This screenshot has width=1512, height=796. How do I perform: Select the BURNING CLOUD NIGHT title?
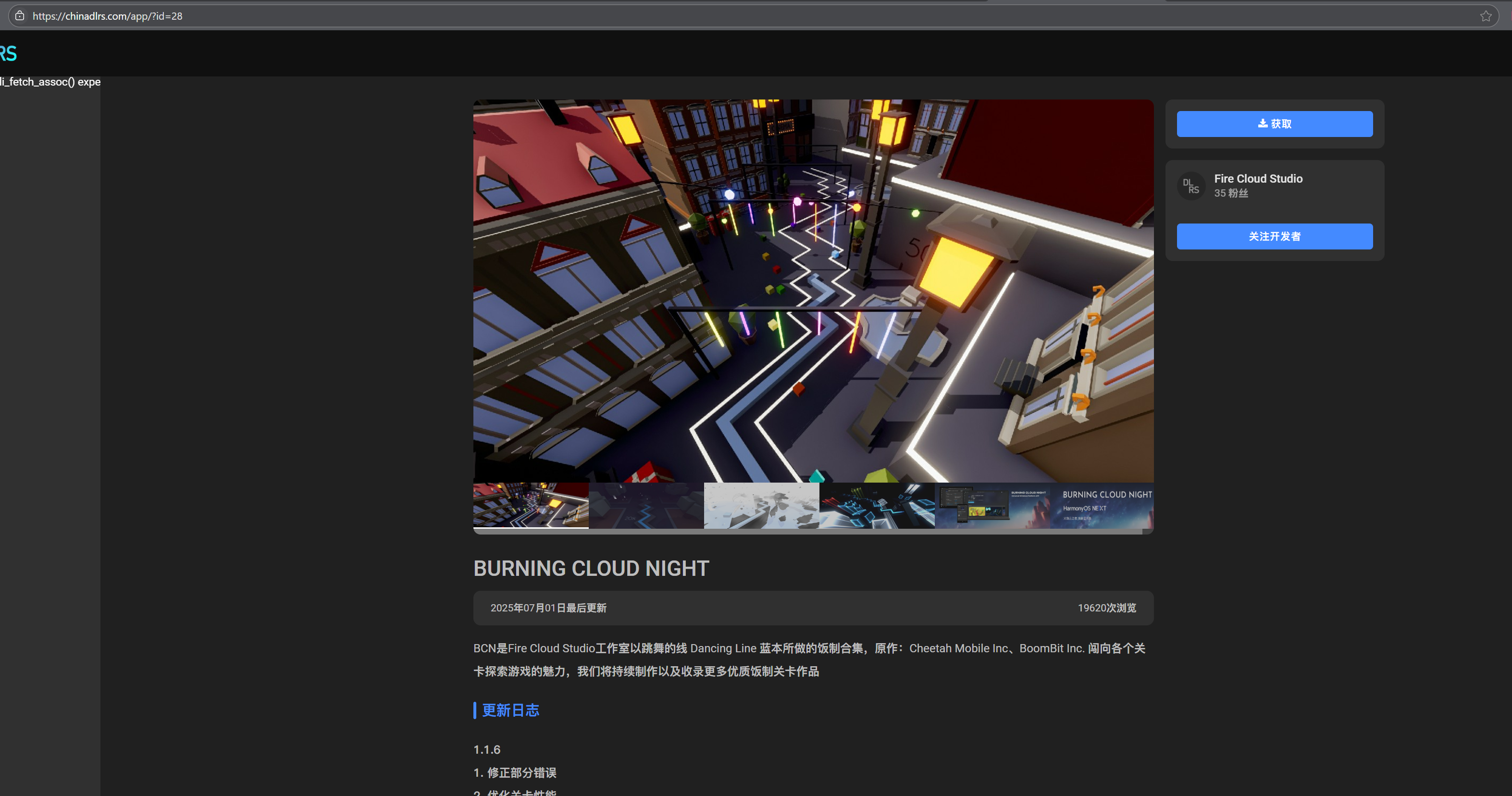pyautogui.click(x=591, y=568)
